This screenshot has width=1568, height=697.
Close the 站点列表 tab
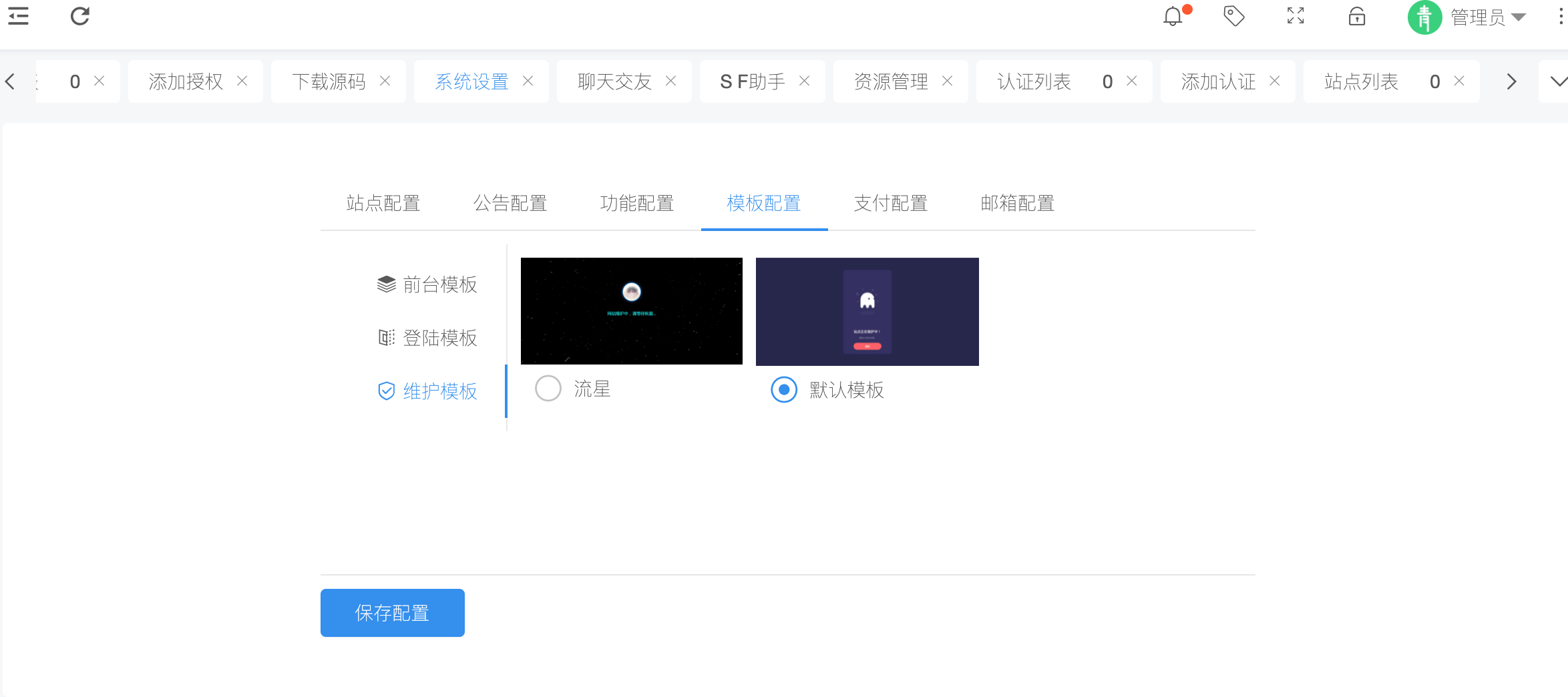[1459, 81]
